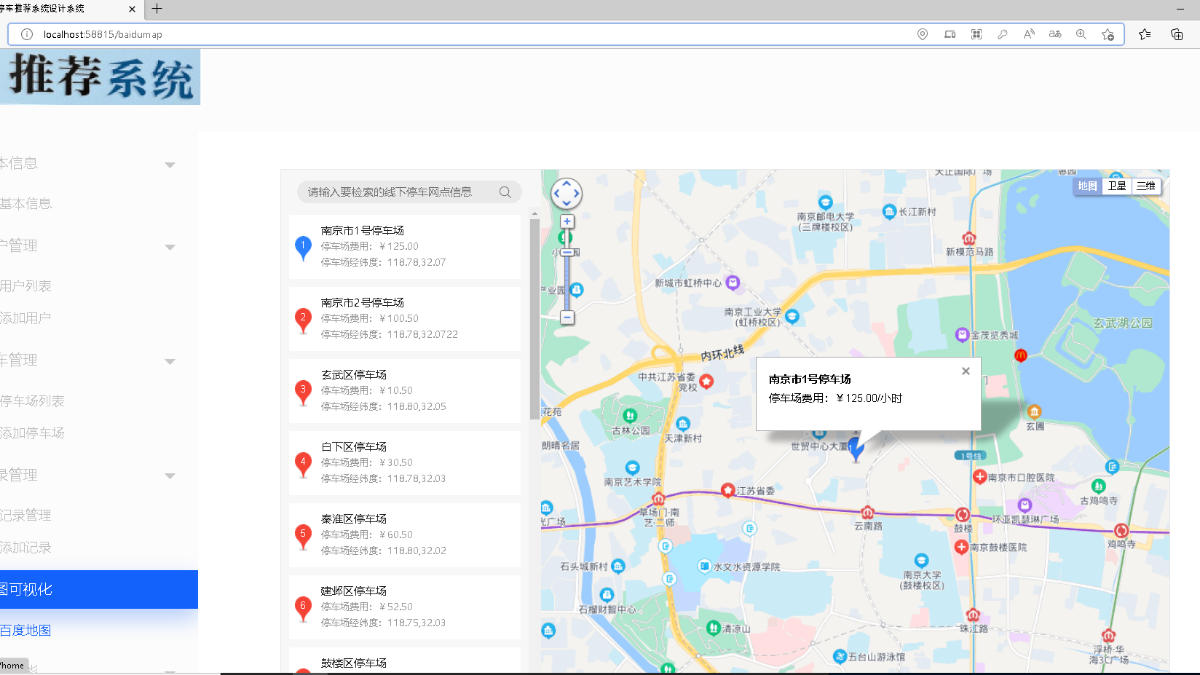Open 添加停车场 in the sidebar

(33, 433)
